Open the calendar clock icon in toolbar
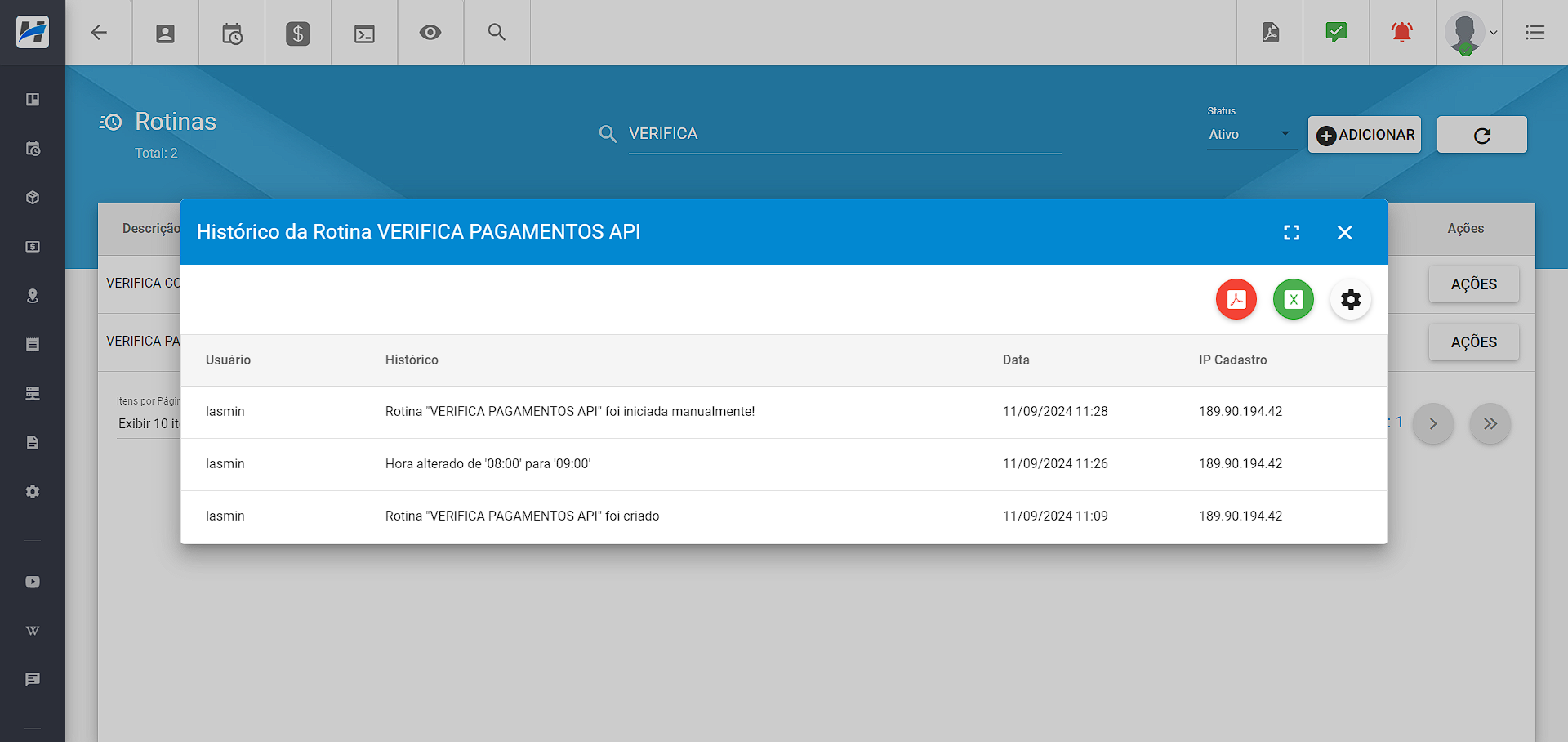Screen dimensions: 1568x742 pos(232,34)
